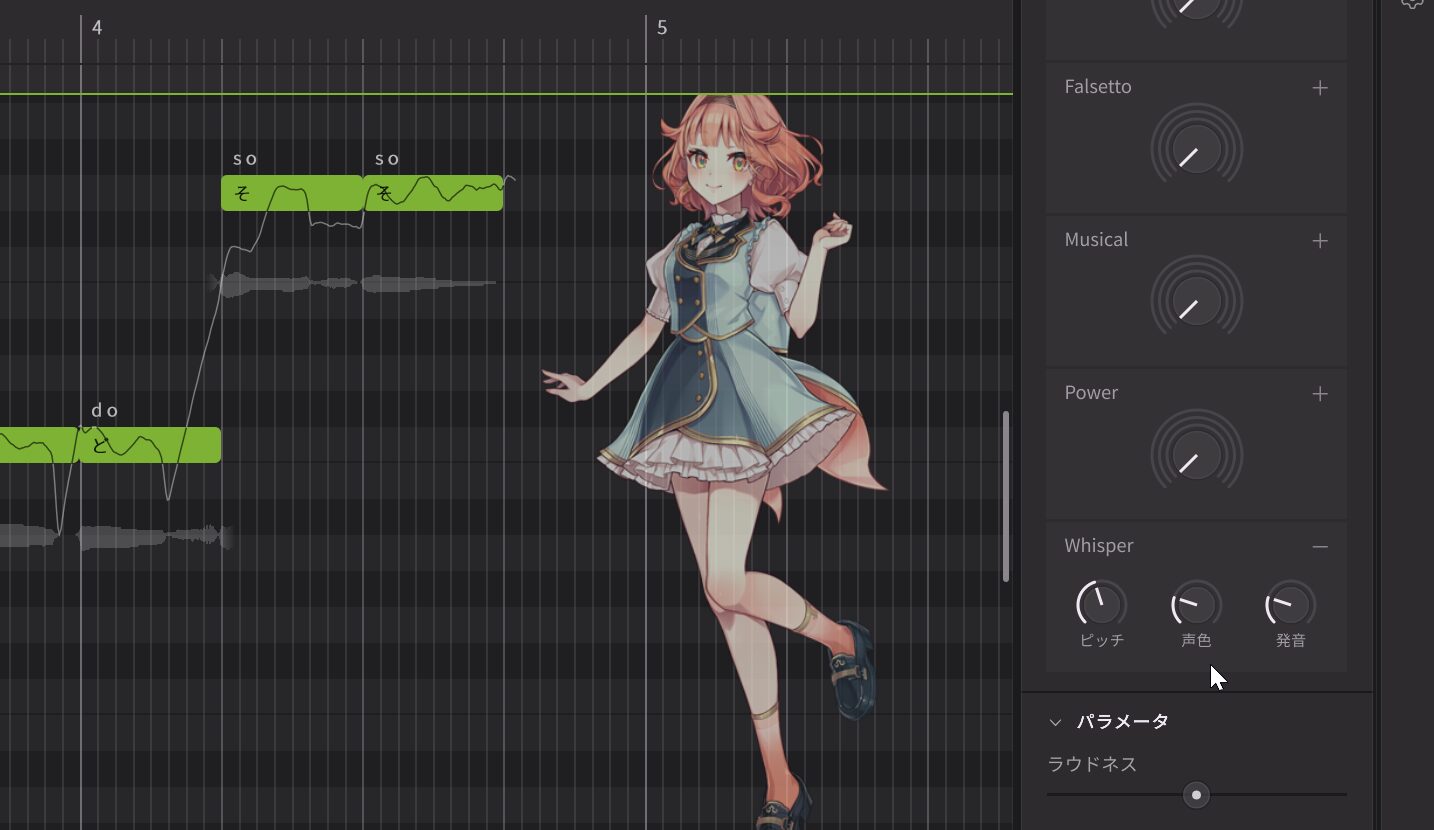Expand the Power voice mode options
The image size is (1434, 830).
[x=1320, y=394]
